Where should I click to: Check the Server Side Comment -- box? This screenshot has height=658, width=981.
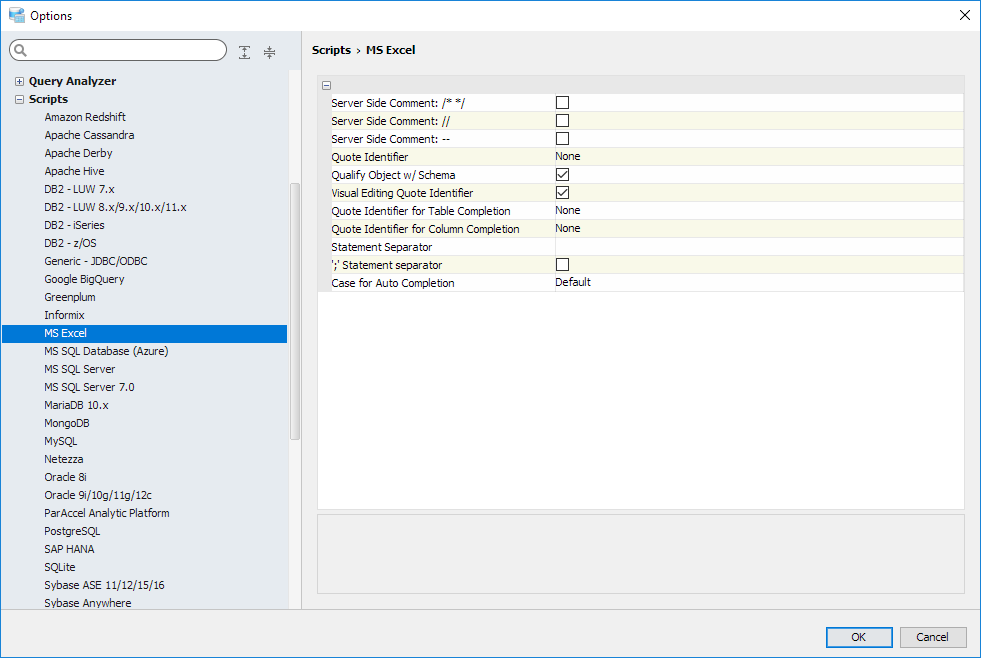coord(562,138)
